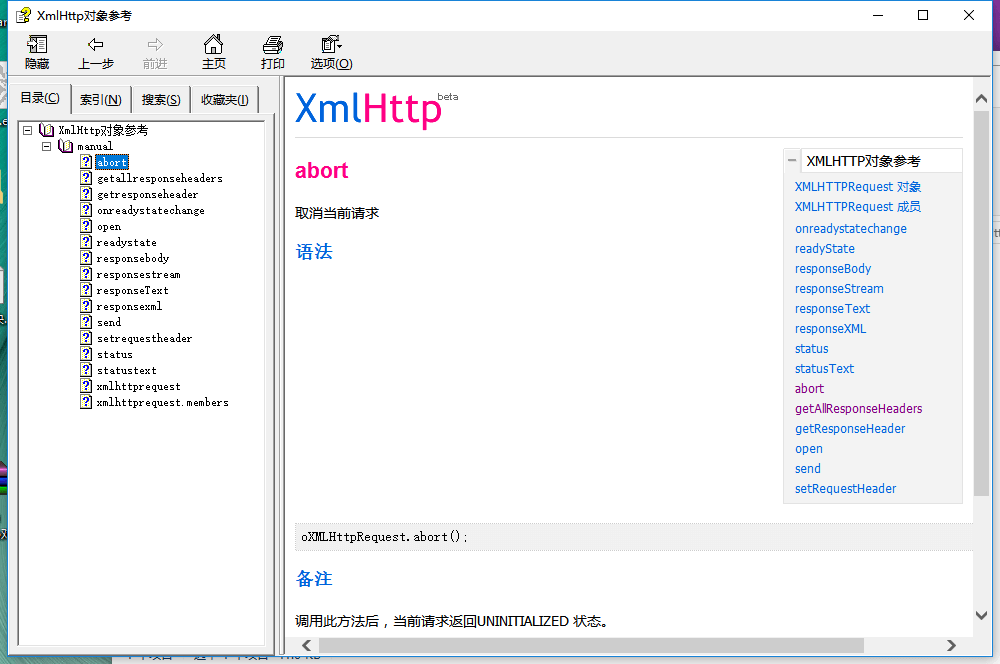The height and width of the screenshot is (664, 1000).
Task: Click the 前进 (Forward) navigation icon
Action: pyautogui.click(x=154, y=52)
